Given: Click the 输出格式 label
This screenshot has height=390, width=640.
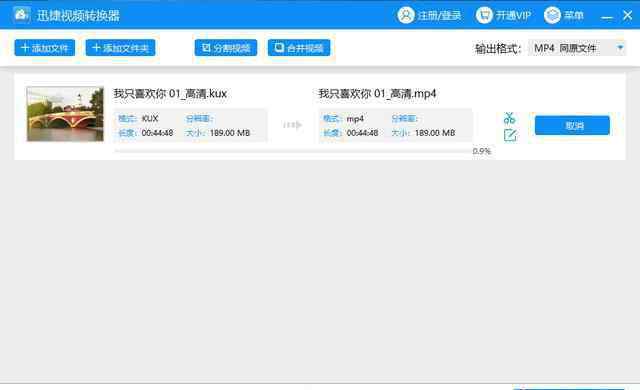Looking at the screenshot, I should (x=498, y=49).
